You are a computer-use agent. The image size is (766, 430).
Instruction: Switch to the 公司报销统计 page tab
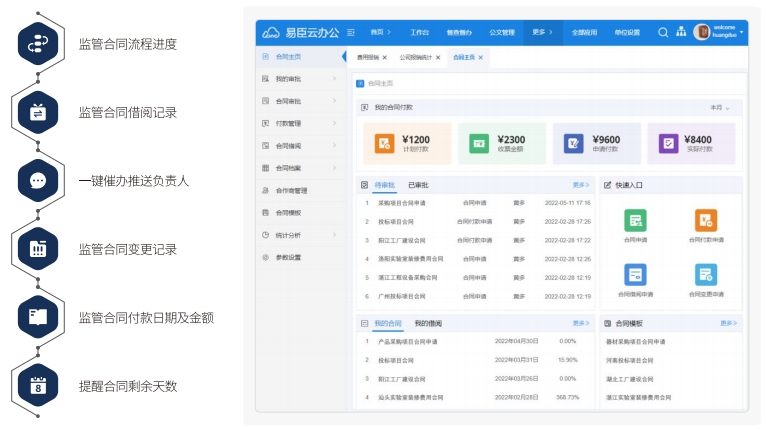coord(415,57)
